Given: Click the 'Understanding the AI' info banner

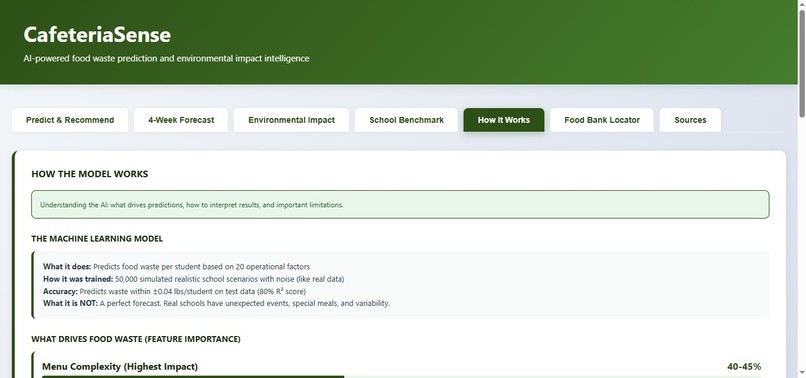Looking at the screenshot, I should pos(400,205).
